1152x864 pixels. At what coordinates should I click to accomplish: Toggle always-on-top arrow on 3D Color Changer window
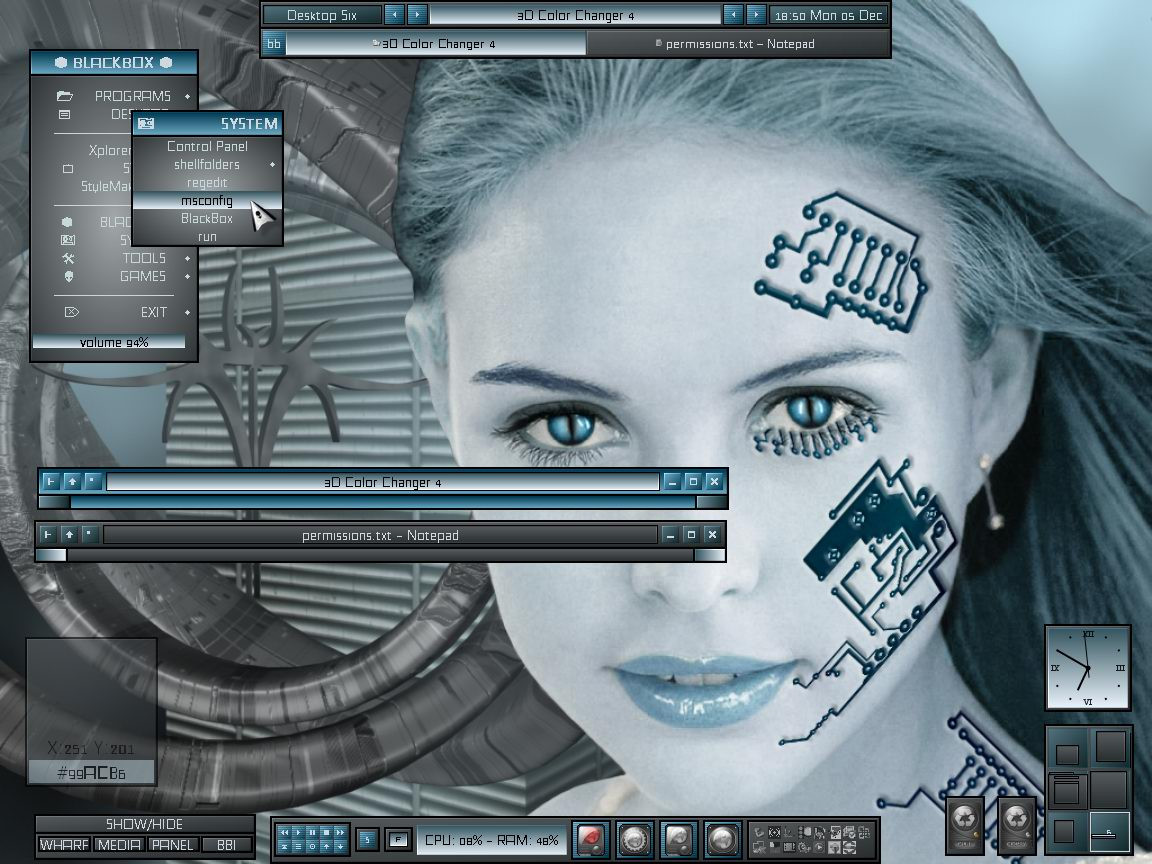tap(72, 481)
